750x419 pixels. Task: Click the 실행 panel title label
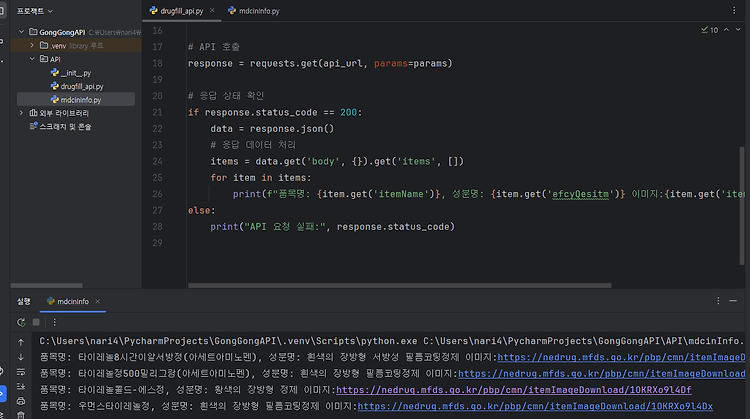pyautogui.click(x=23, y=301)
